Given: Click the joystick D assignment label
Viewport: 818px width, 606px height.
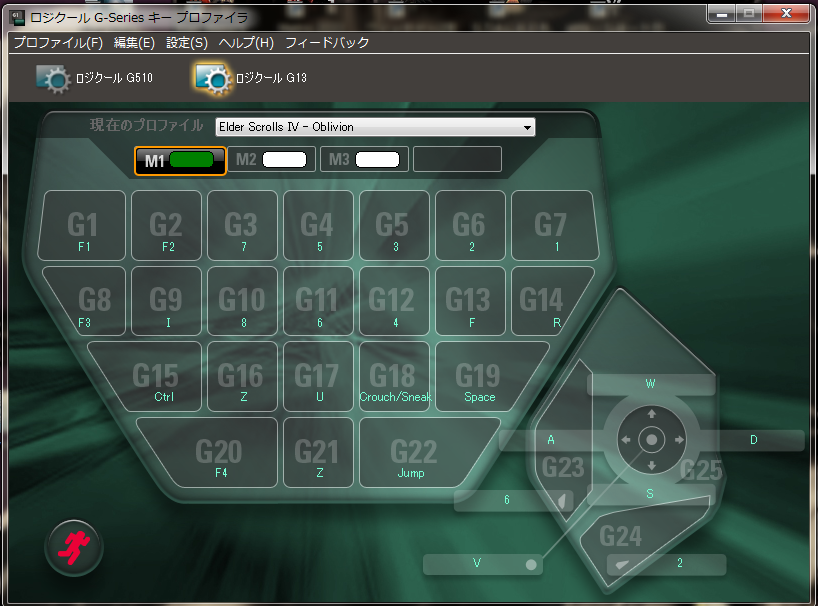Looking at the screenshot, I should pos(753,440).
